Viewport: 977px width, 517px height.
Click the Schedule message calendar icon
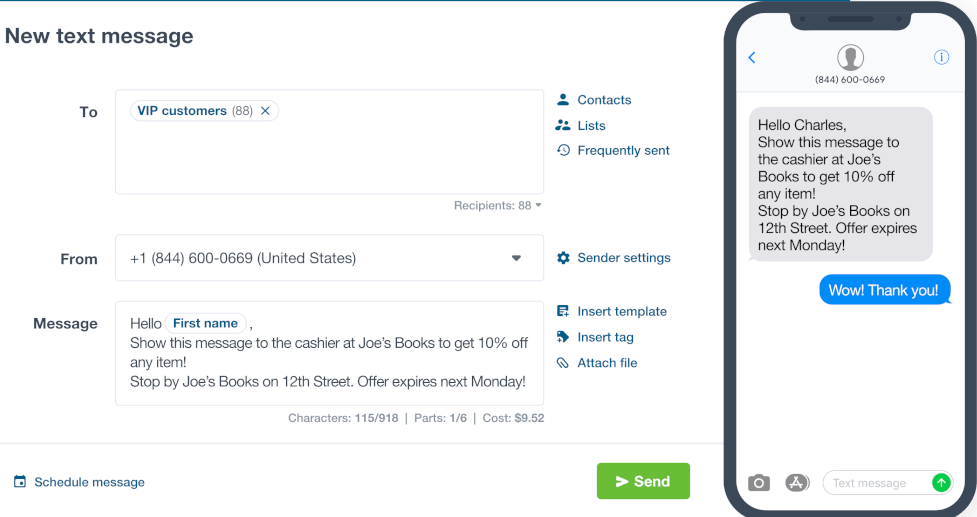pos(20,481)
